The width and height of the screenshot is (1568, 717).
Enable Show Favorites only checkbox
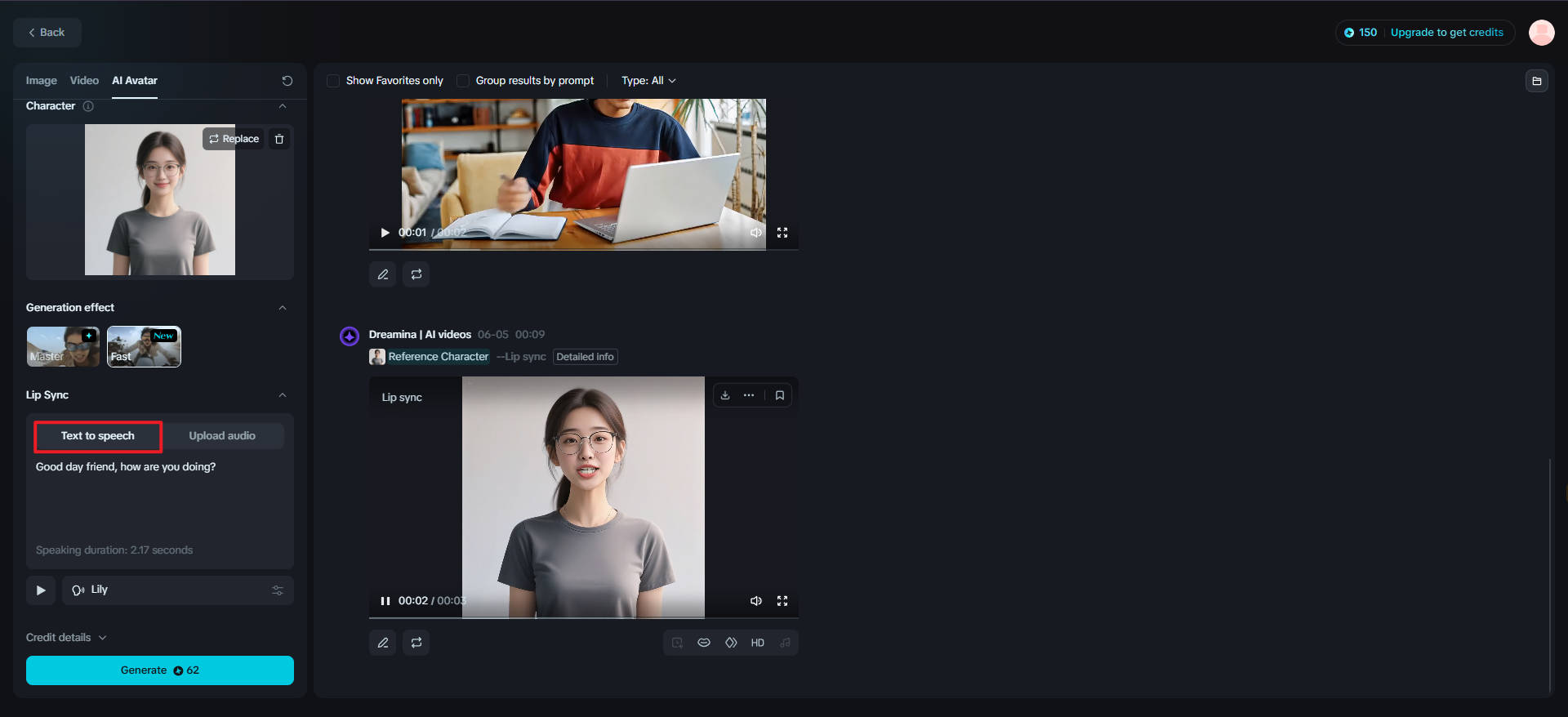pos(333,81)
